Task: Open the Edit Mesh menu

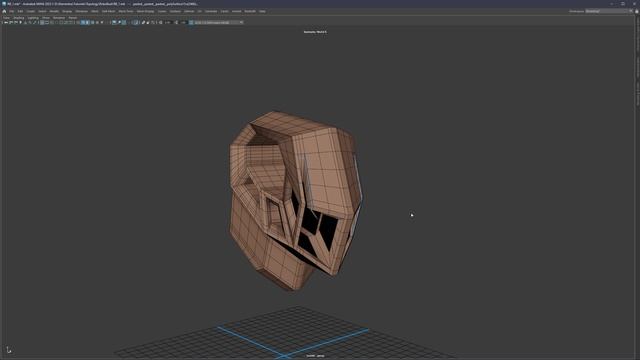Action: (x=109, y=11)
